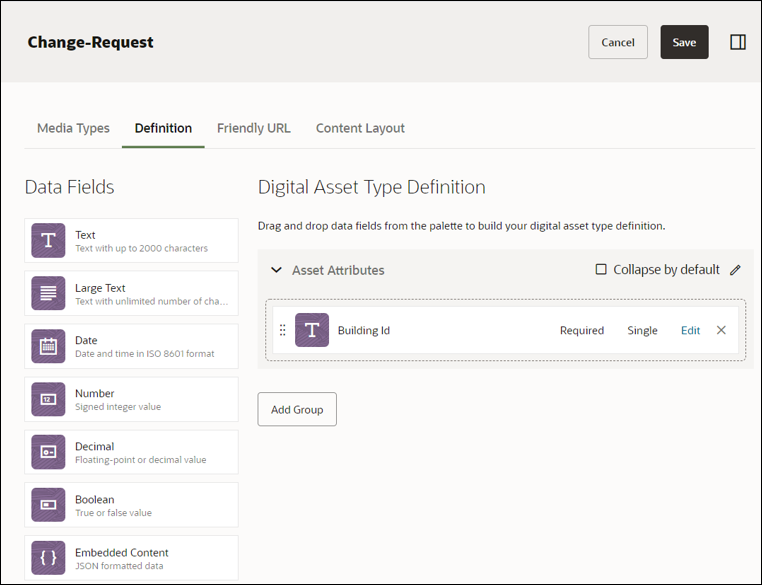Click the Required label on Building Id
Image resolution: width=762 pixels, height=585 pixels.
tap(582, 330)
